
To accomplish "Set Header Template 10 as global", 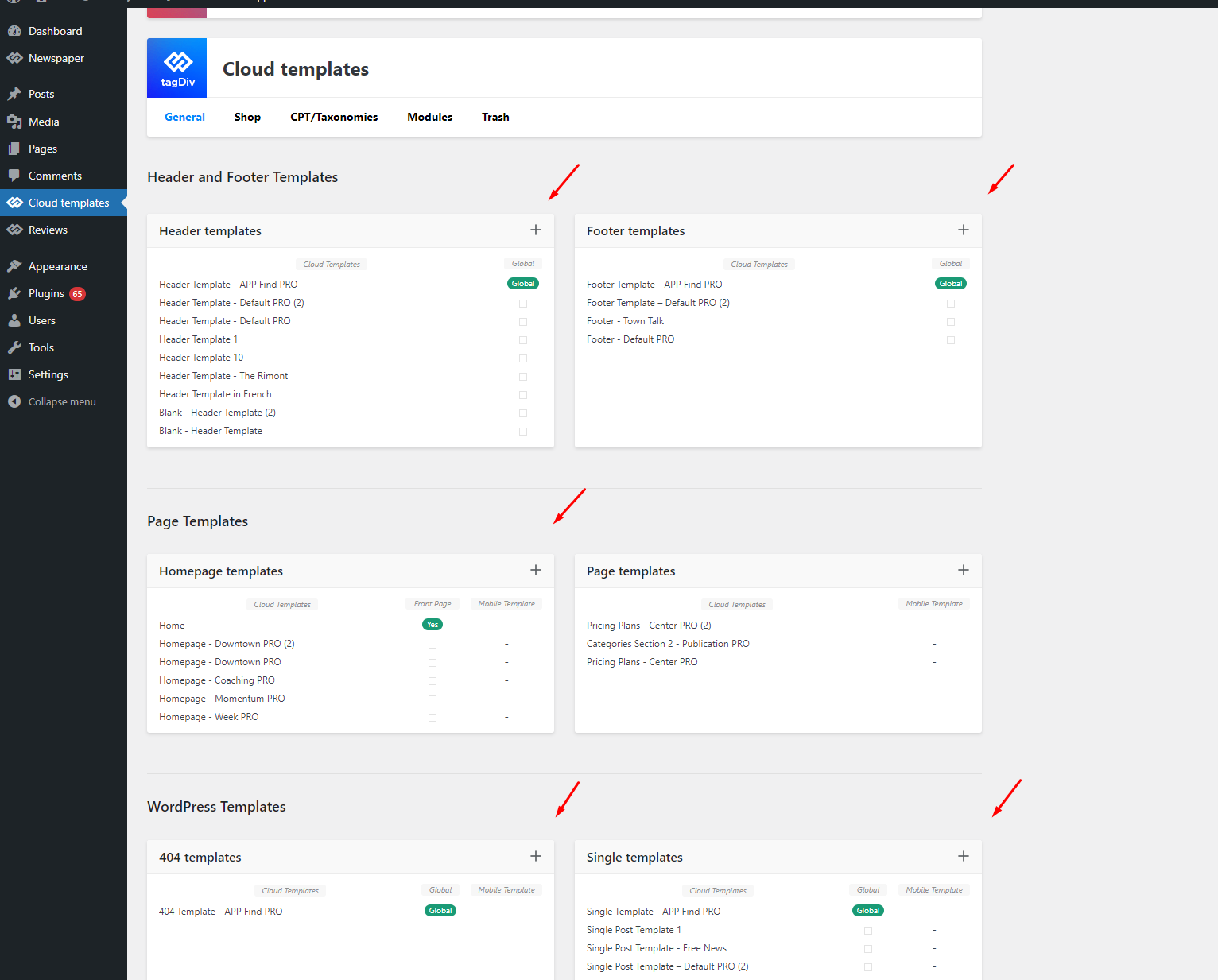I will coord(523,358).
